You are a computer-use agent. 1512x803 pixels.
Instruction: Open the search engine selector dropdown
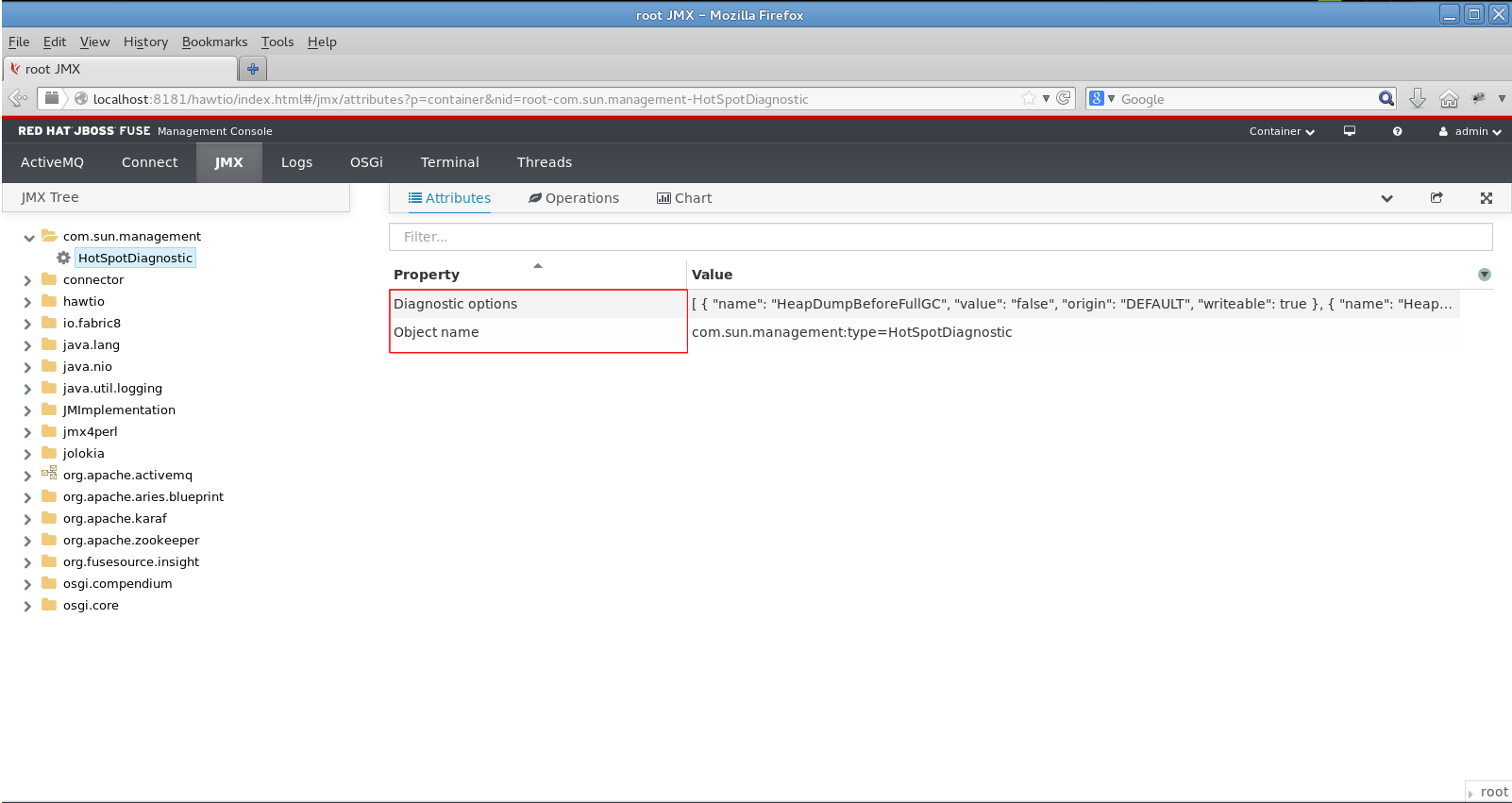click(x=1111, y=98)
